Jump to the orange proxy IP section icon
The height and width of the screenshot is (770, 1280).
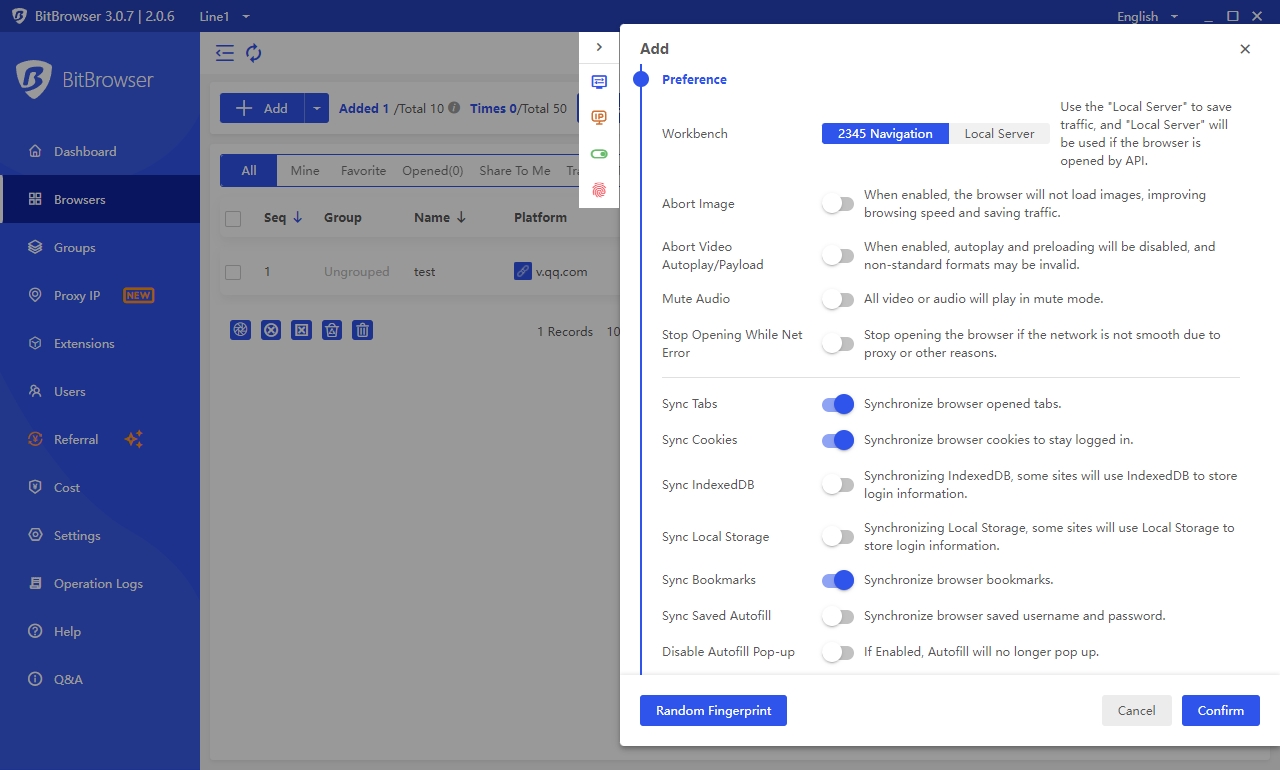pos(599,118)
